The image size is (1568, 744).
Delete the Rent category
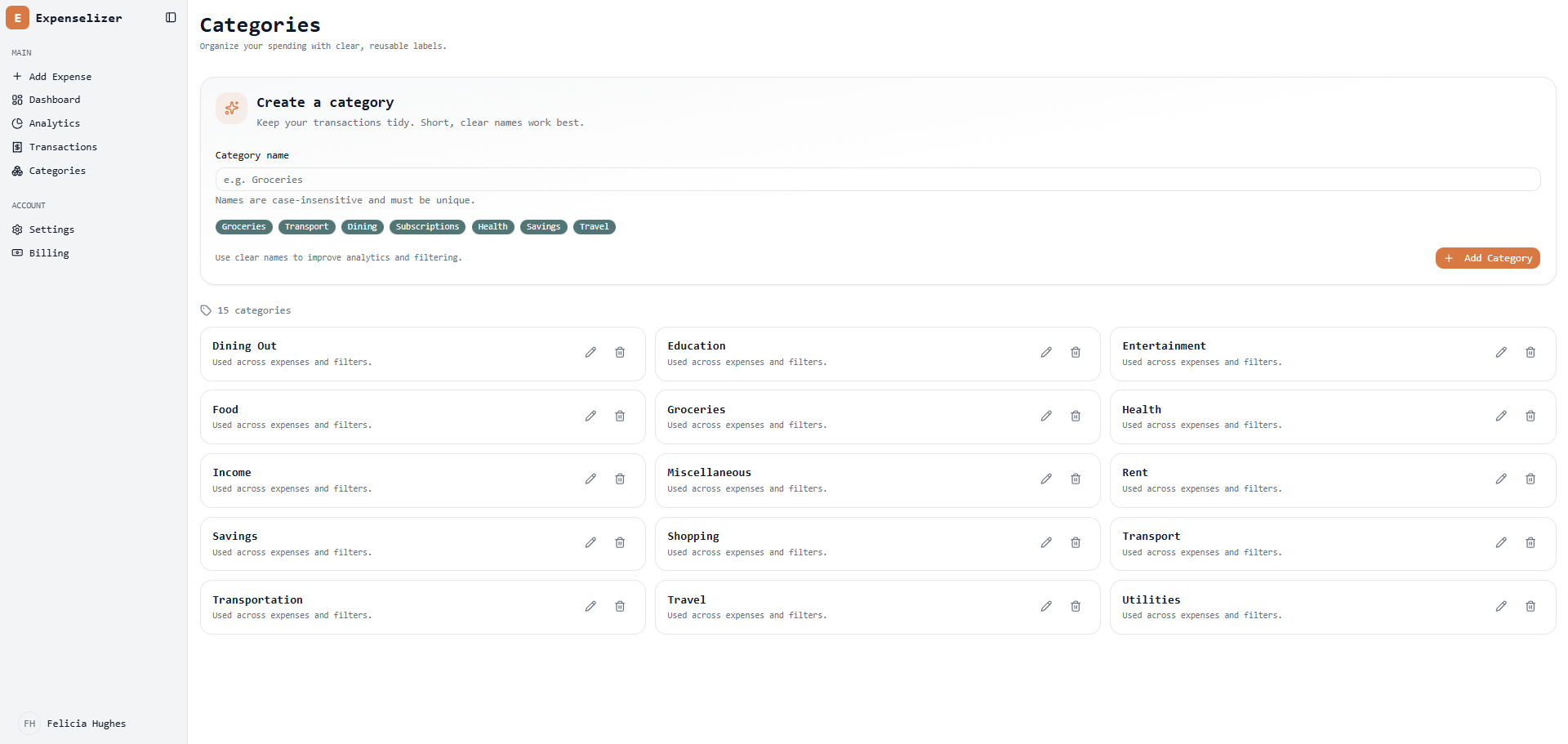1530,479
